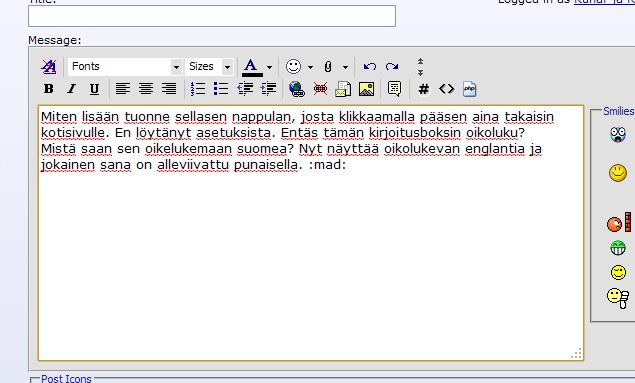The image size is (635, 383).
Task: Click the Insert Email Link icon
Action: [343, 89]
